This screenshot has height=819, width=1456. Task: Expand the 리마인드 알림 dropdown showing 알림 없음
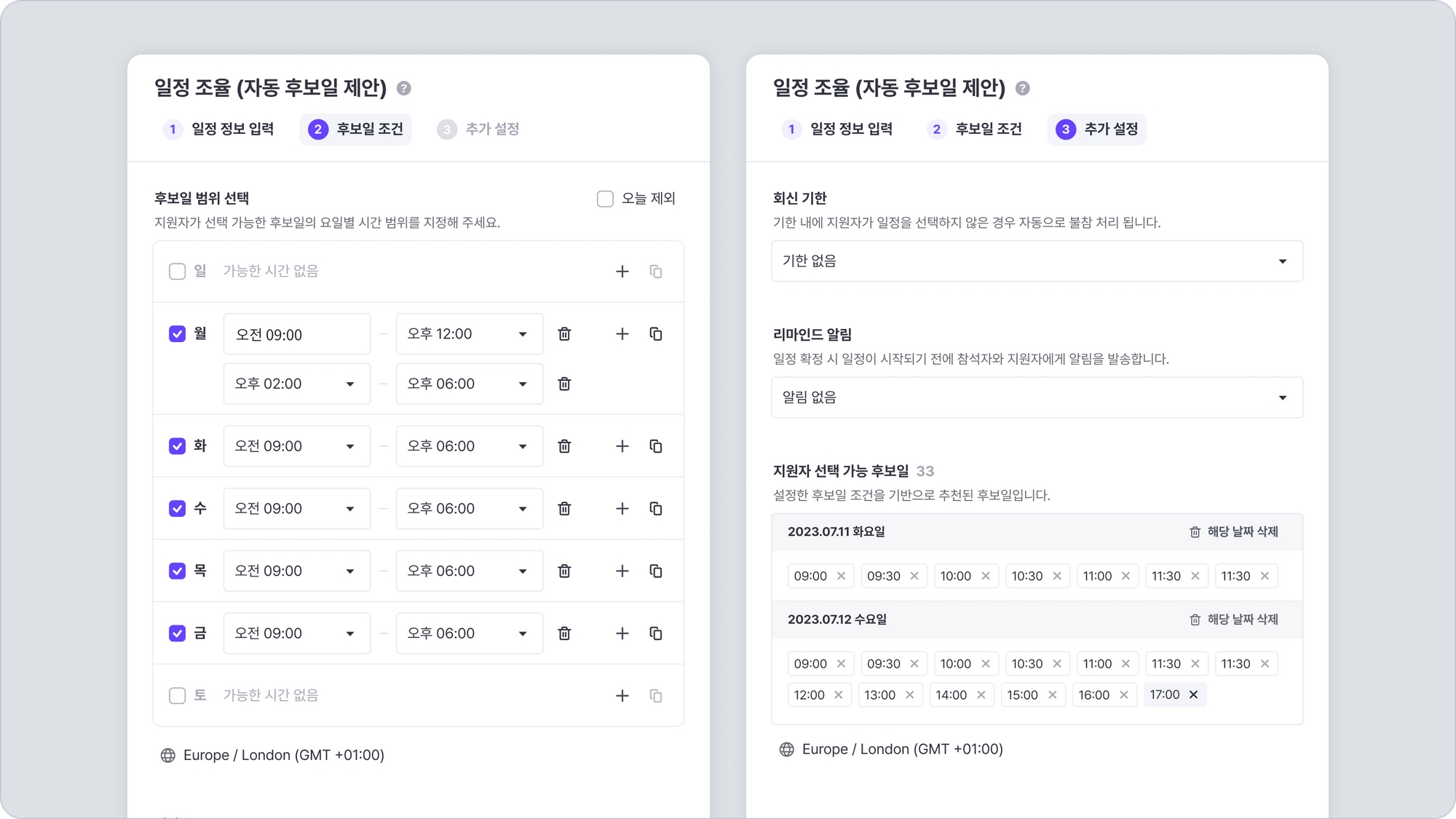[x=1037, y=397]
